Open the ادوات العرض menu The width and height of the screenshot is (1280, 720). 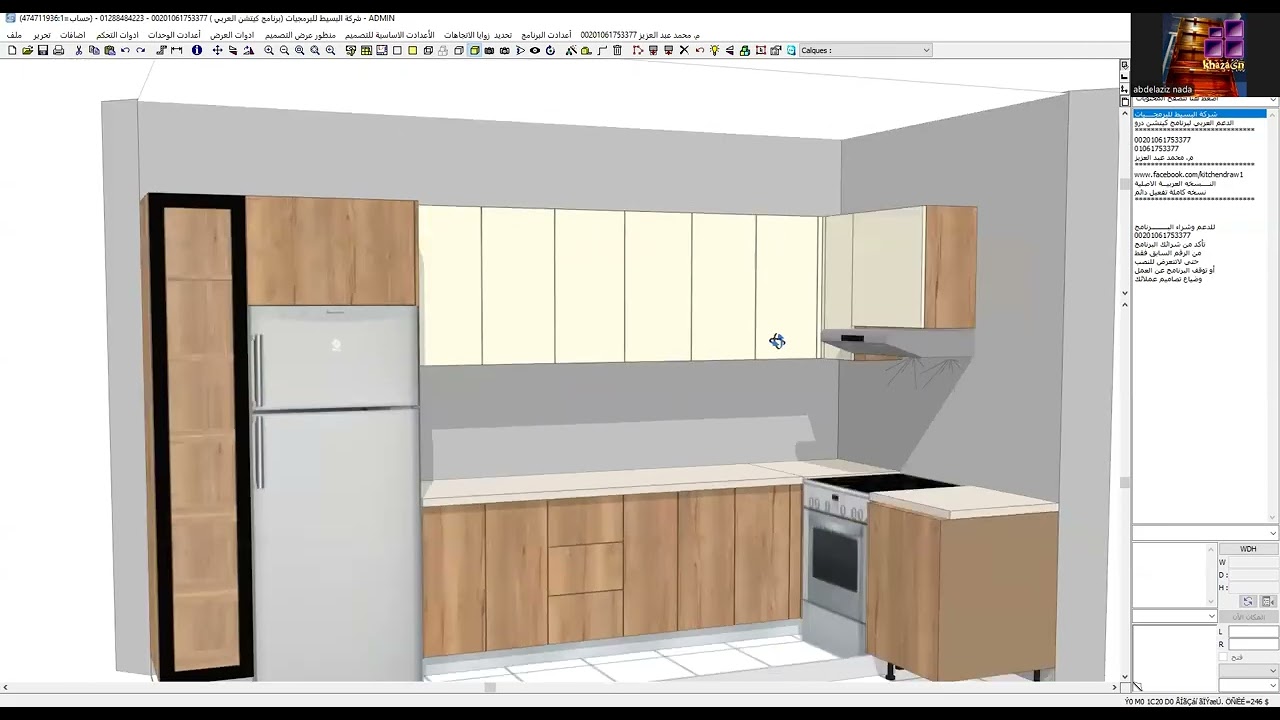coord(232,35)
